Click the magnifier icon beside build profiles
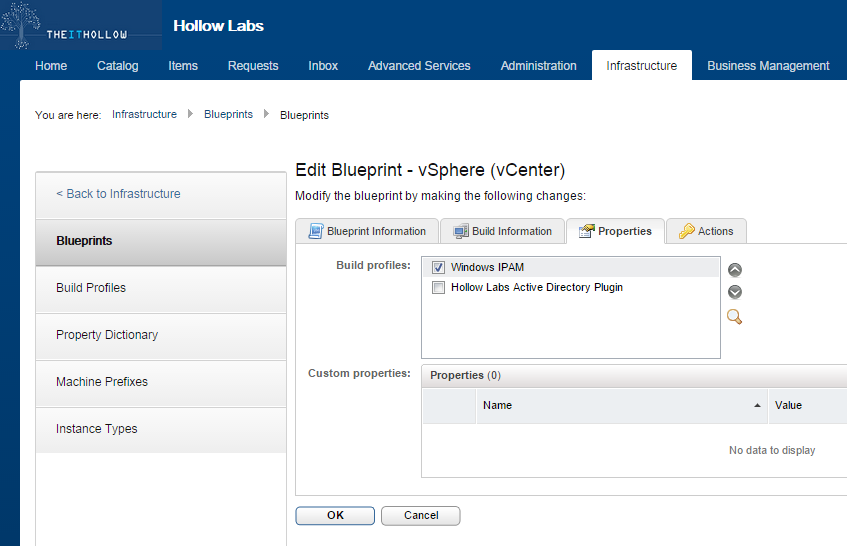Screen dimensions: 847x546 point(734,317)
